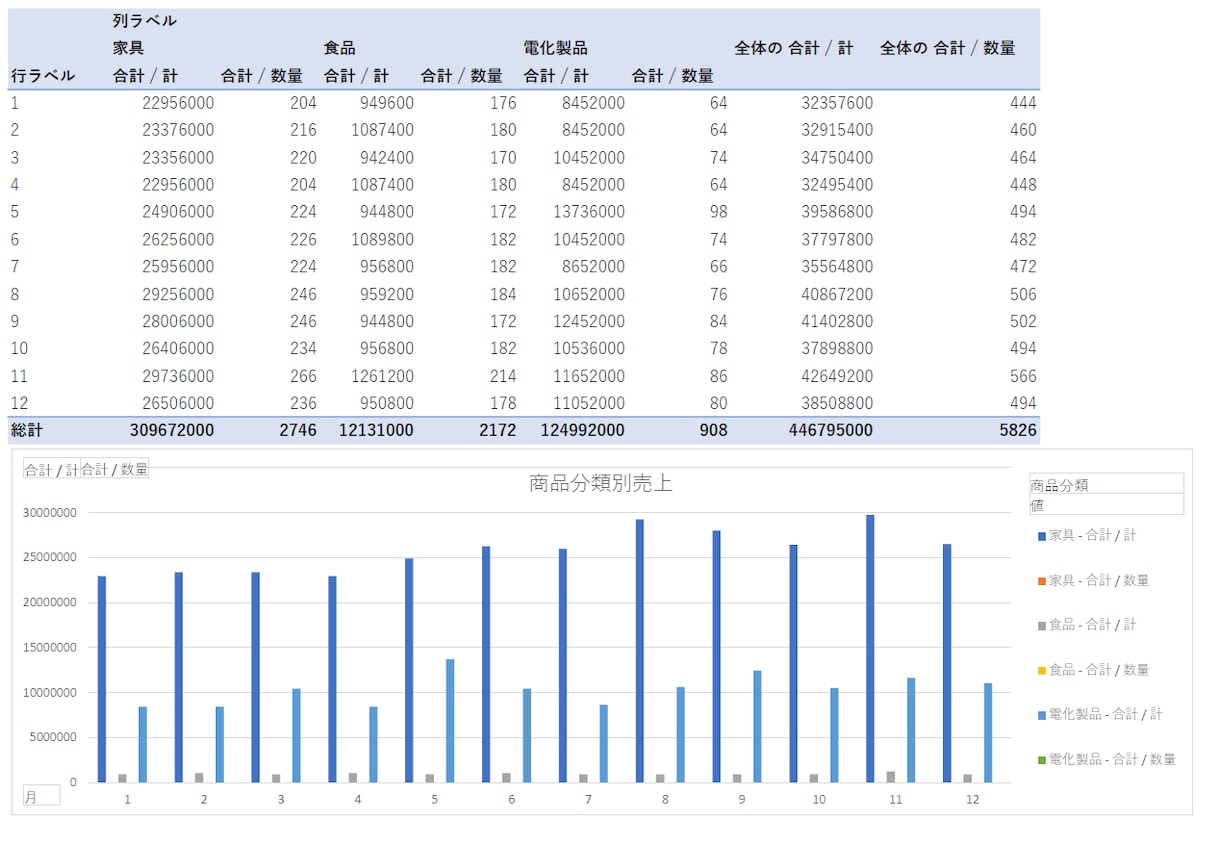Select the 家具 column group header
The height and width of the screenshot is (845, 1220).
tap(128, 48)
